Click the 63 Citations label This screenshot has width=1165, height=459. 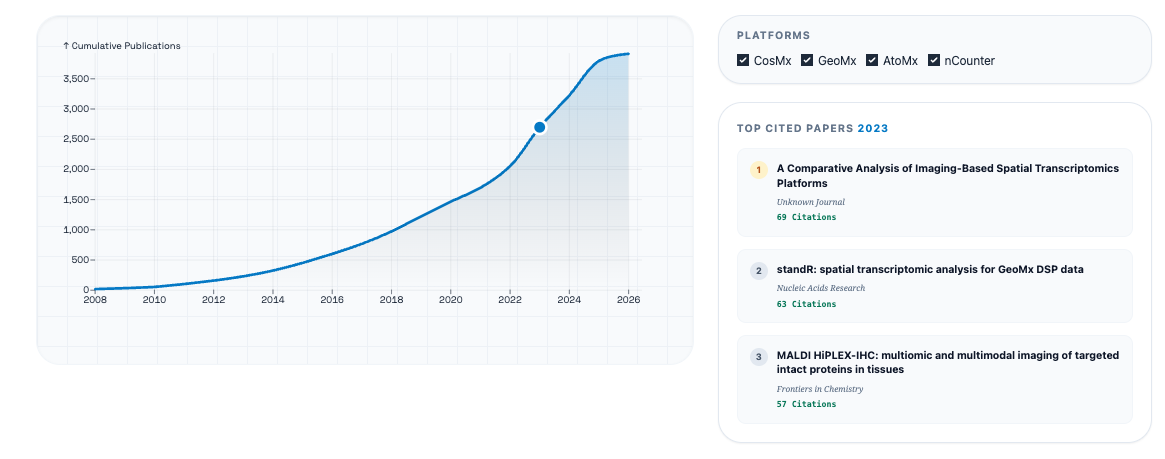[x=806, y=304]
